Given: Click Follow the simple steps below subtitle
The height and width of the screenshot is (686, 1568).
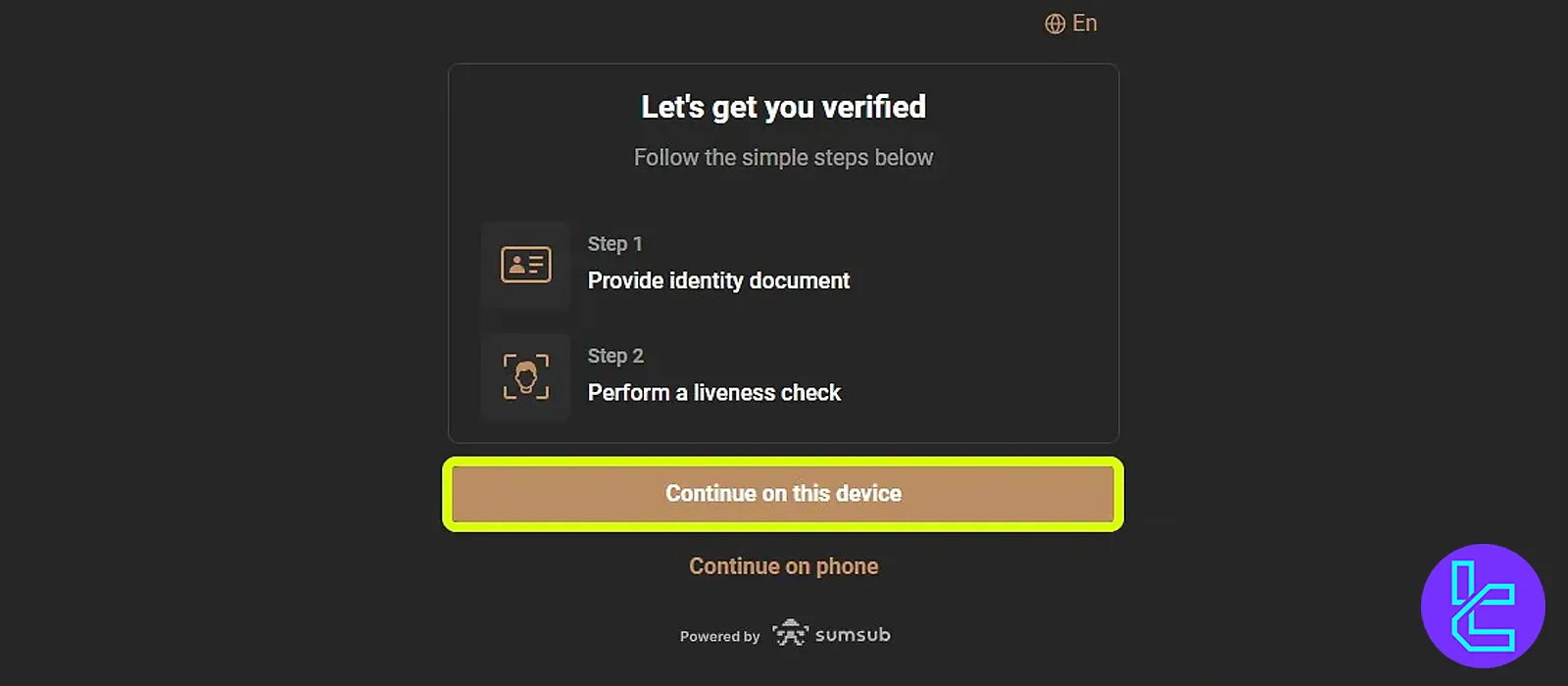Looking at the screenshot, I should [783, 158].
